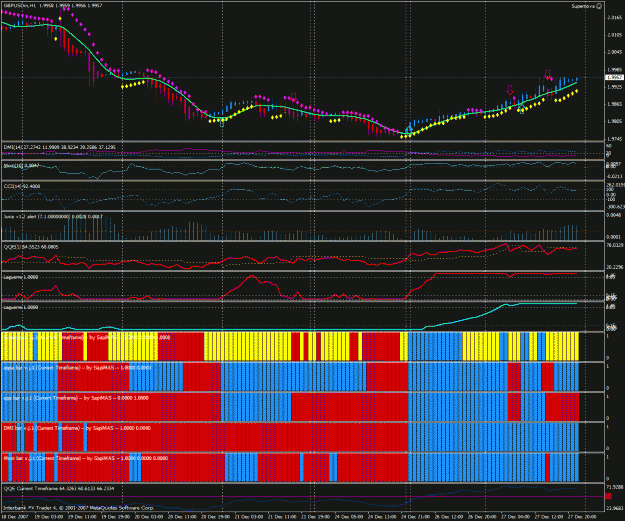Click the 26 Dec 12:00 time label
Image resolution: width=625 pixels, height=521 pixels.
[448, 517]
